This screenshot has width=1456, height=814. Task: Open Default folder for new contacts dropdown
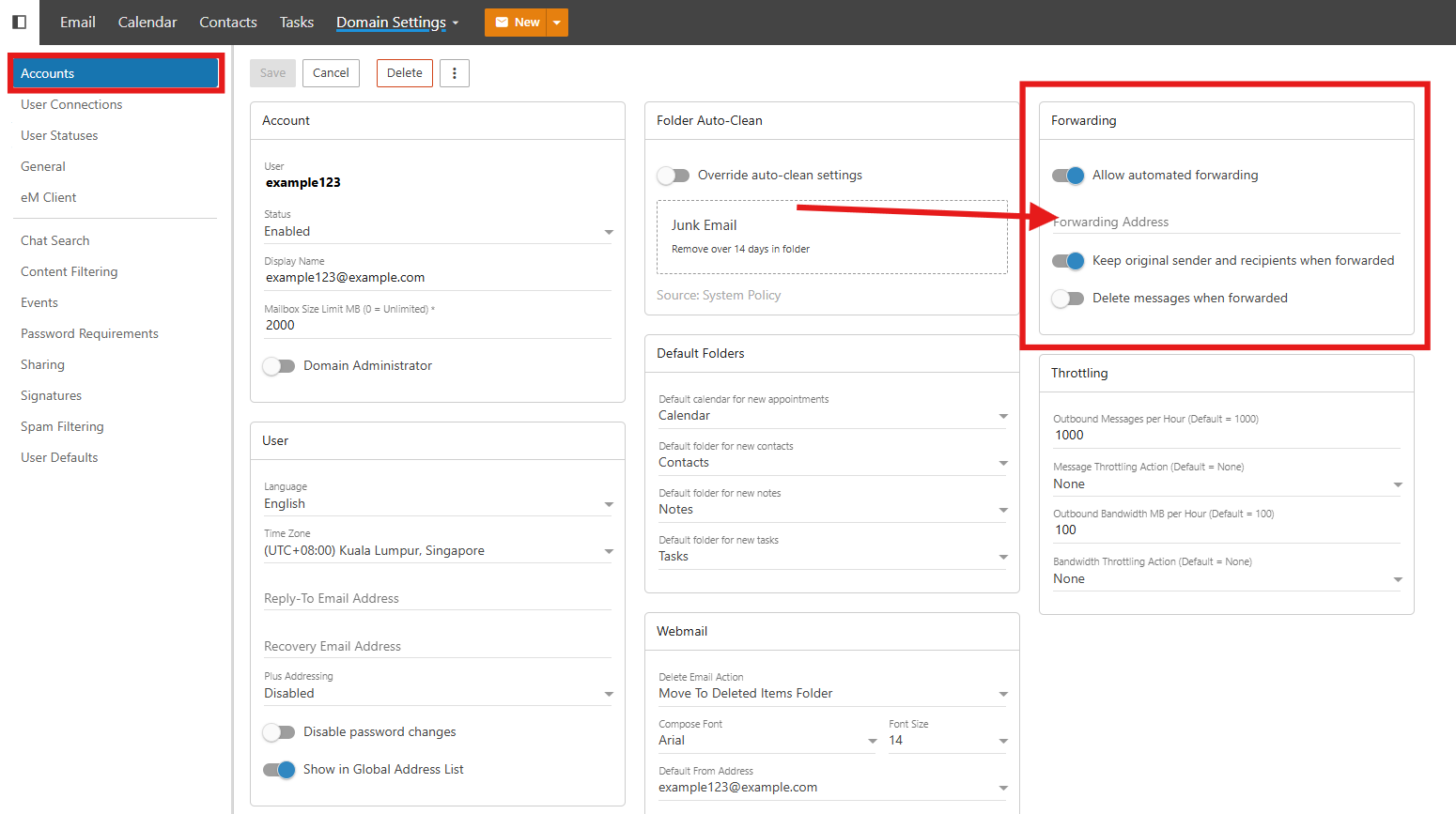click(x=832, y=463)
